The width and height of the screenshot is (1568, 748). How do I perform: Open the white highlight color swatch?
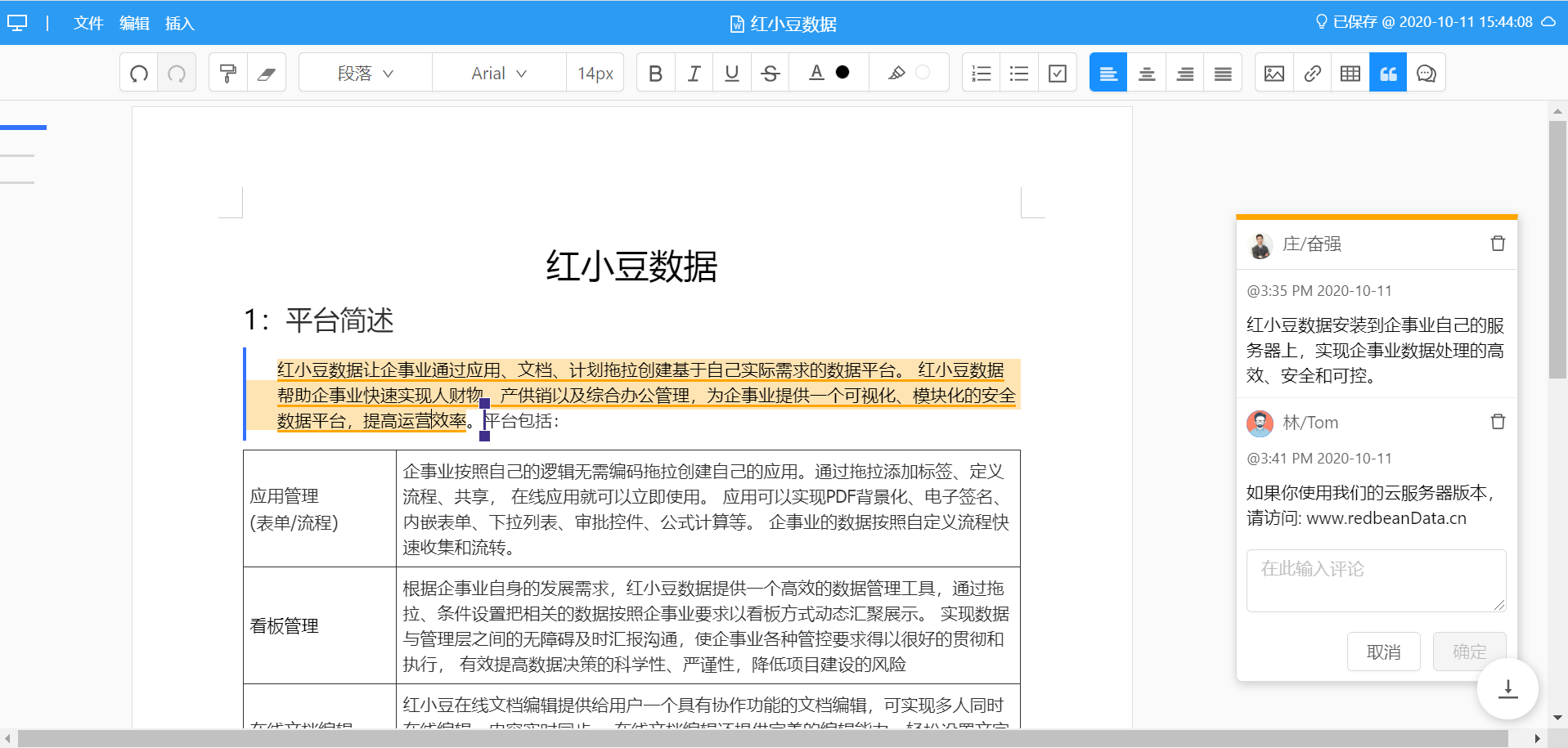pos(923,72)
